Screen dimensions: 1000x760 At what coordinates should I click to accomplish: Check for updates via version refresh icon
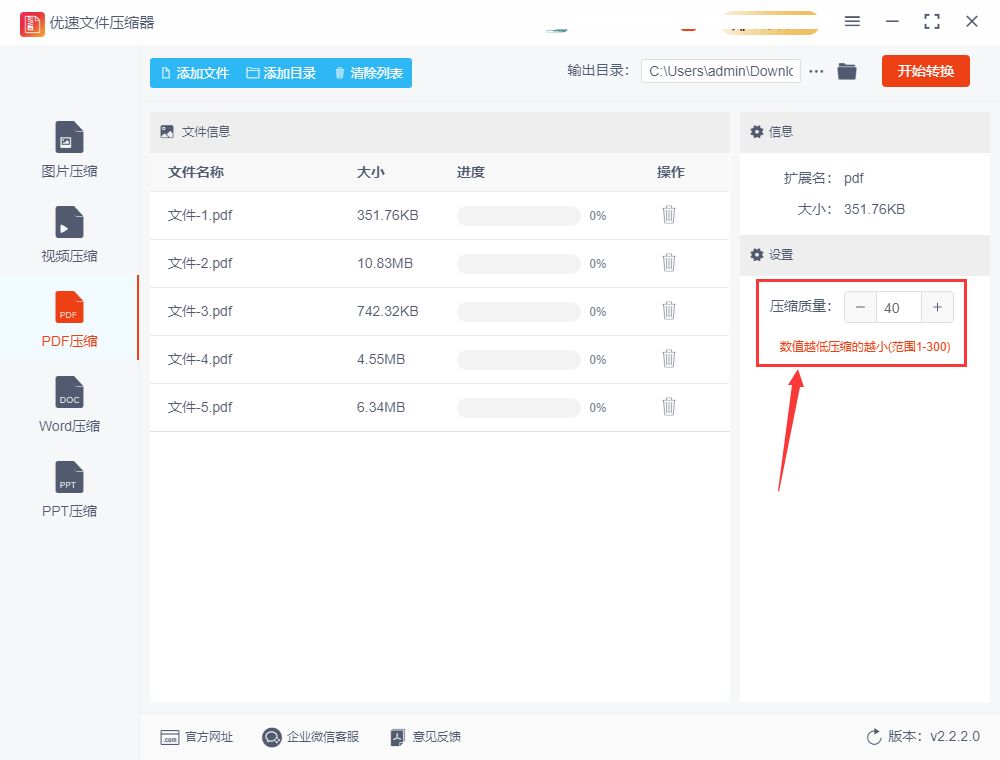point(874,737)
